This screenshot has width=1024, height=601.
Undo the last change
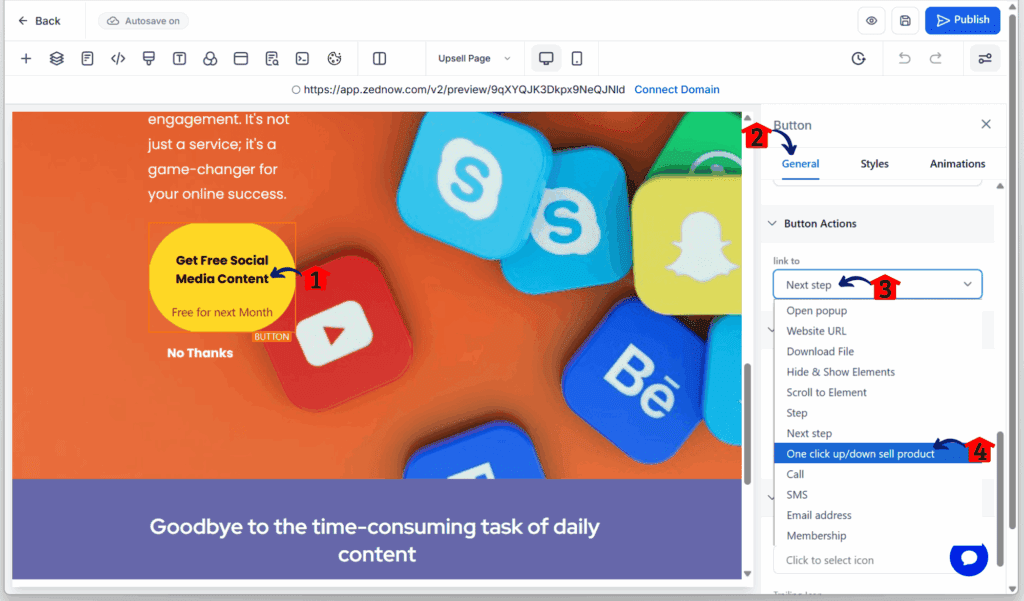[x=904, y=59]
